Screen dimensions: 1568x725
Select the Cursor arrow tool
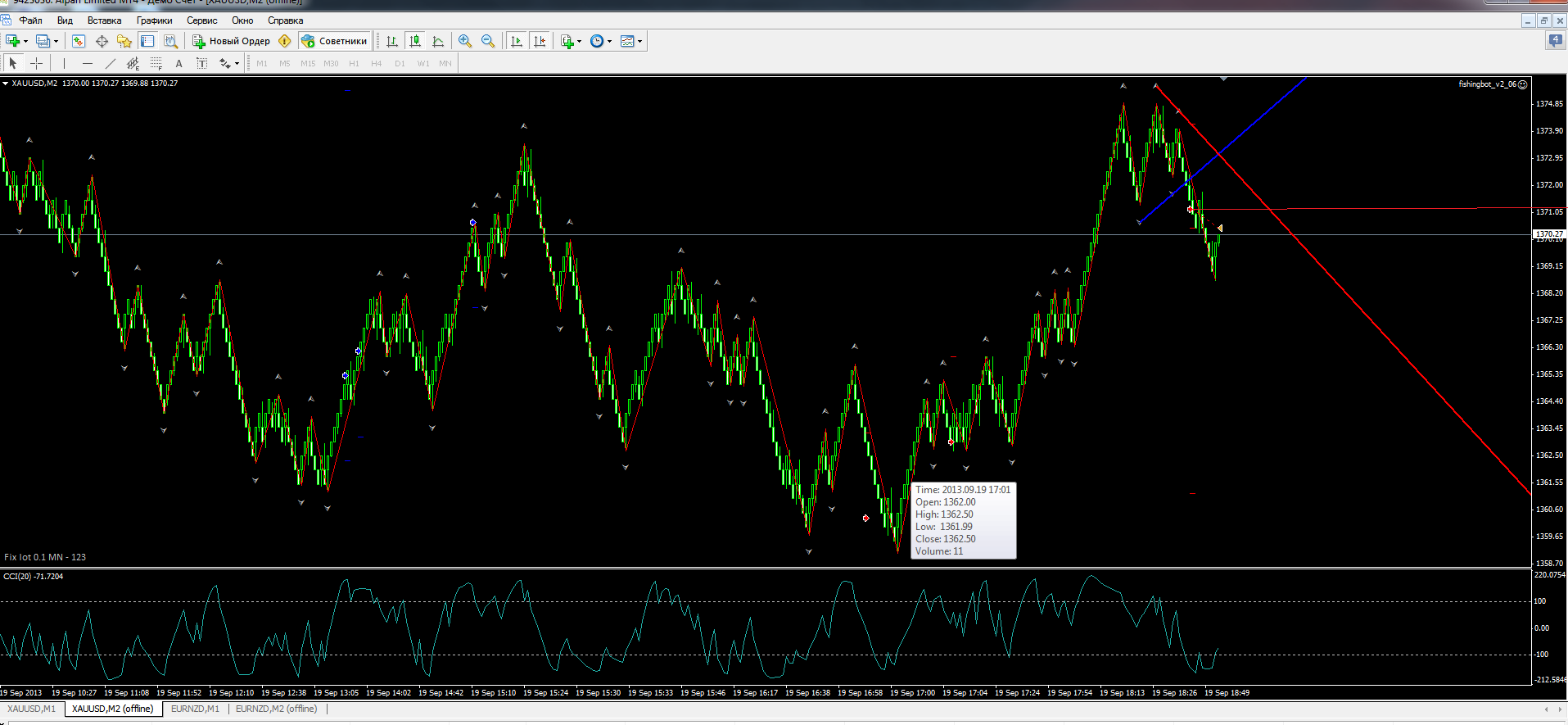click(13, 63)
